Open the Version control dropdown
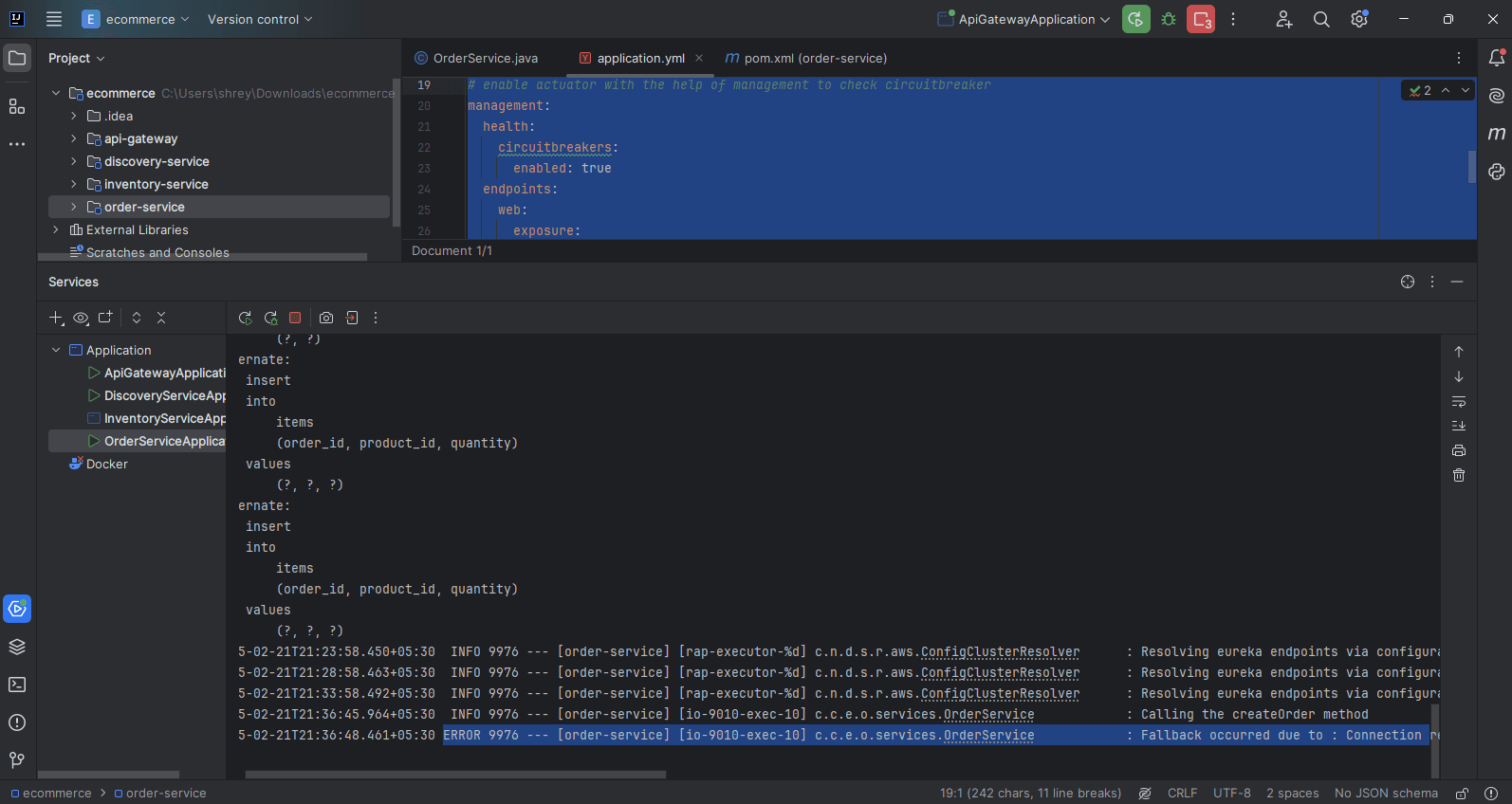The image size is (1512, 804). click(x=260, y=19)
